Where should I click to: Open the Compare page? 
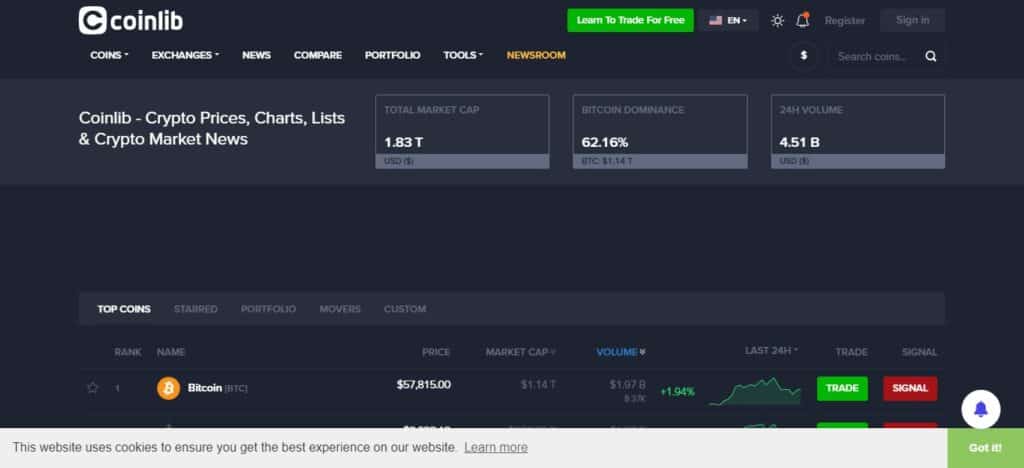(x=318, y=55)
